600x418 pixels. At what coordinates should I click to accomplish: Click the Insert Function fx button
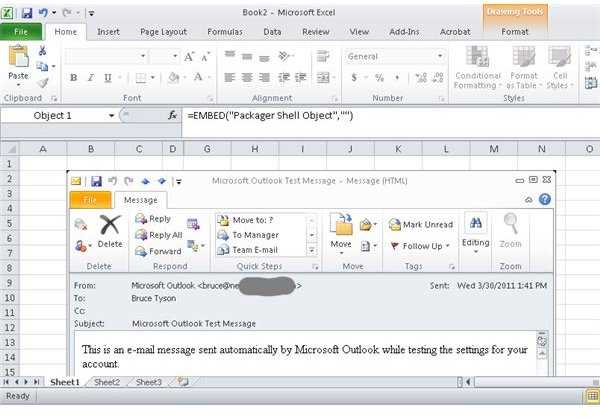(x=173, y=115)
